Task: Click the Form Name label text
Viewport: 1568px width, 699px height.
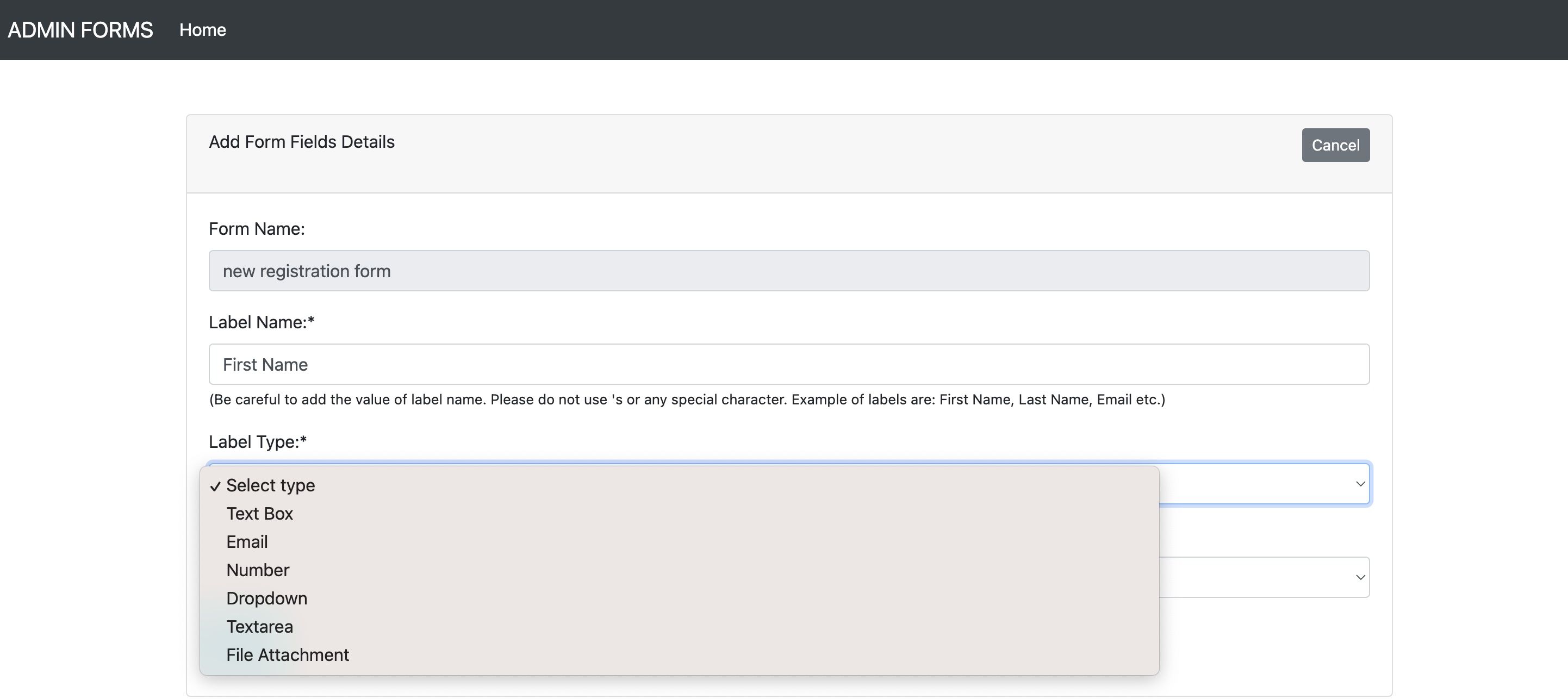Action: (x=256, y=229)
